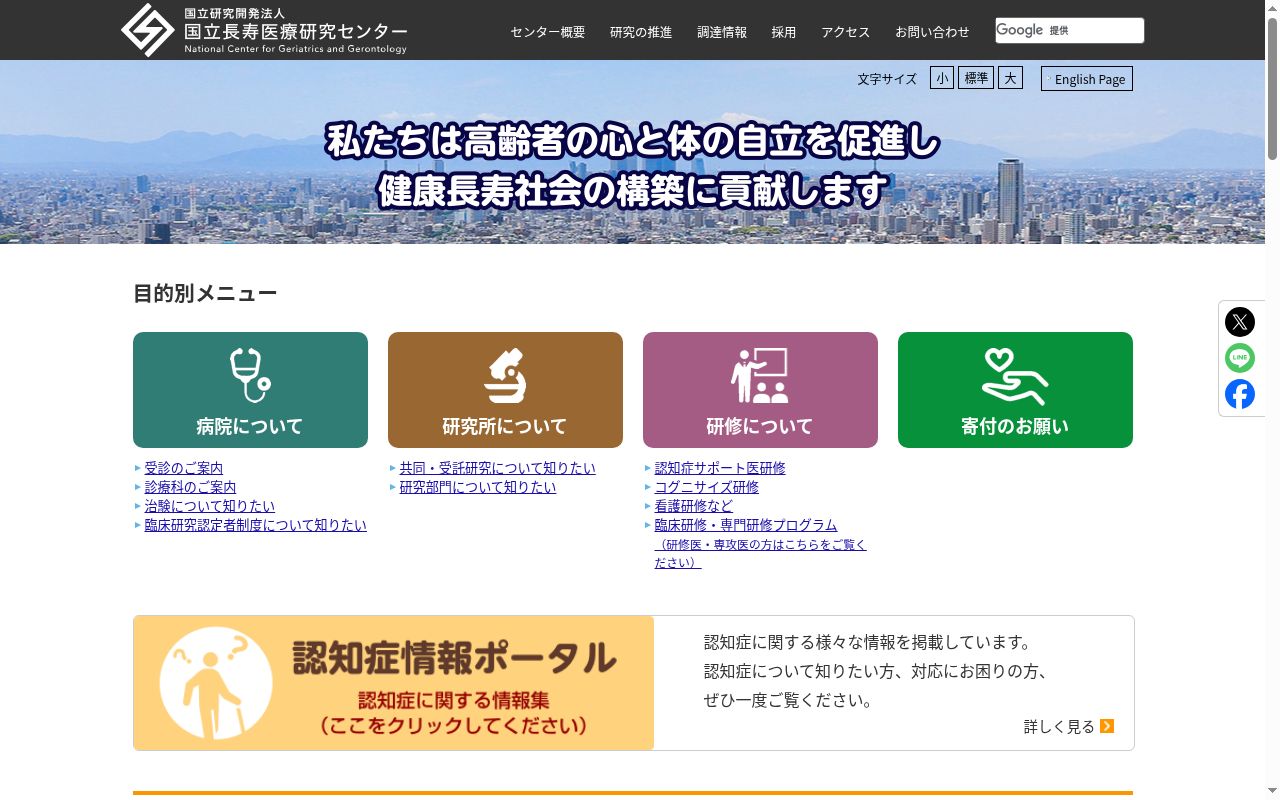Open the instructor 研修について tile

pos(760,390)
